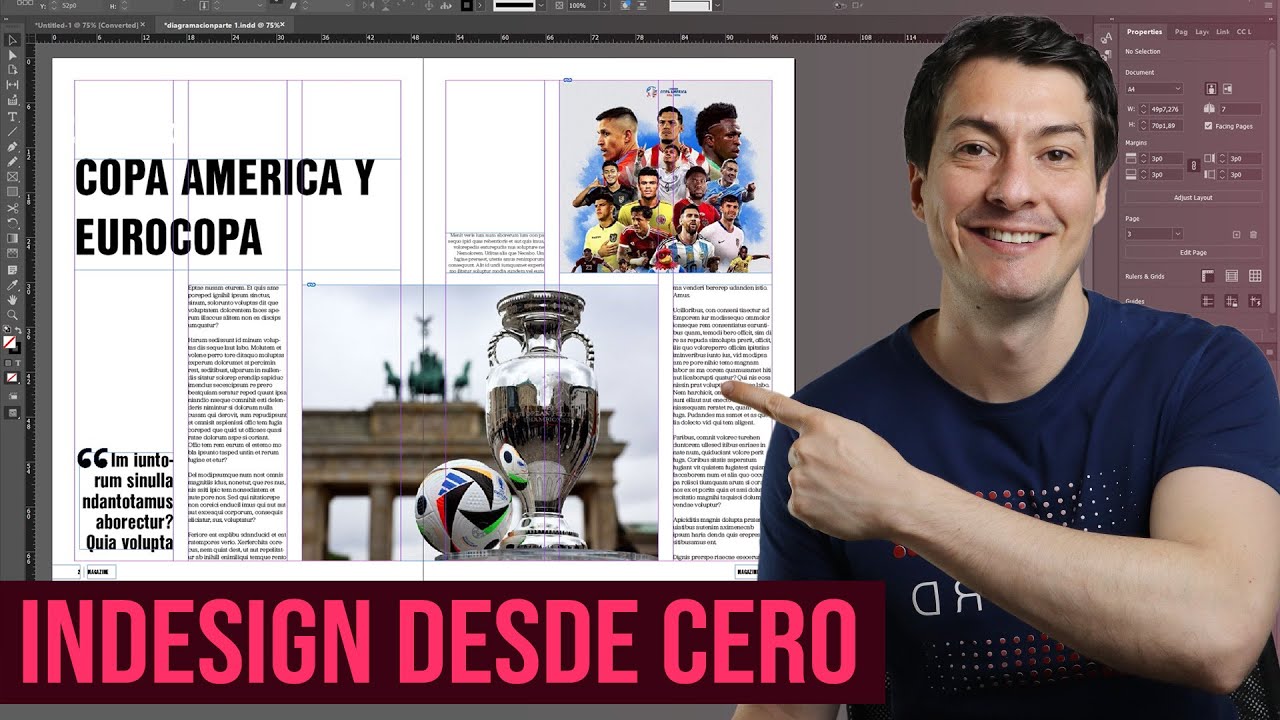The image size is (1280, 720).
Task: Switch to the Properties panel tab
Action: click(1144, 32)
